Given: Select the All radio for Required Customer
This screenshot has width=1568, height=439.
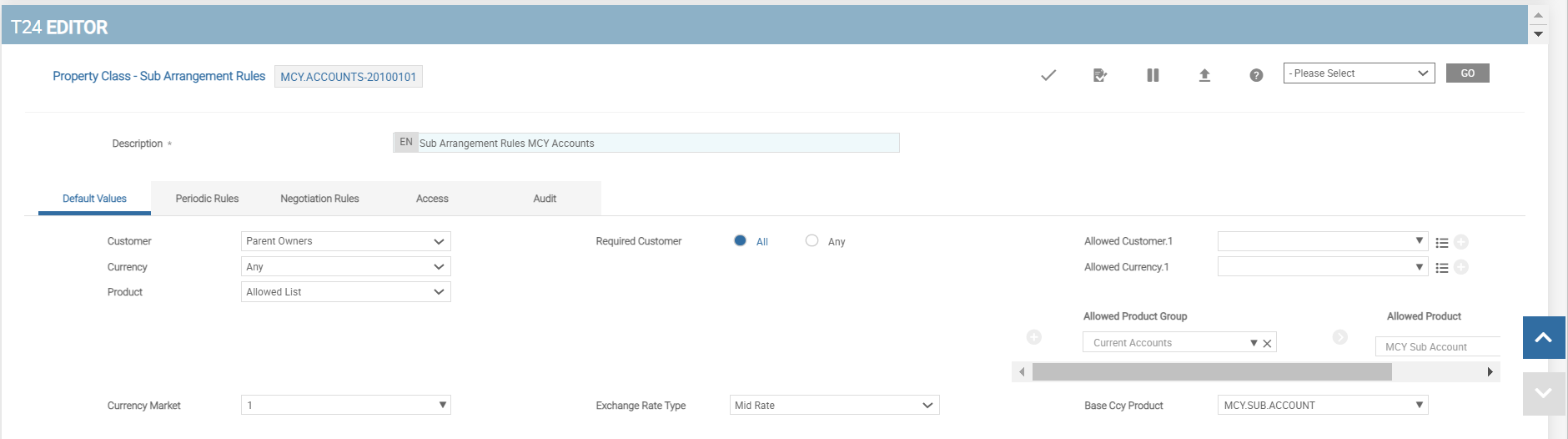Looking at the screenshot, I should coord(741,241).
